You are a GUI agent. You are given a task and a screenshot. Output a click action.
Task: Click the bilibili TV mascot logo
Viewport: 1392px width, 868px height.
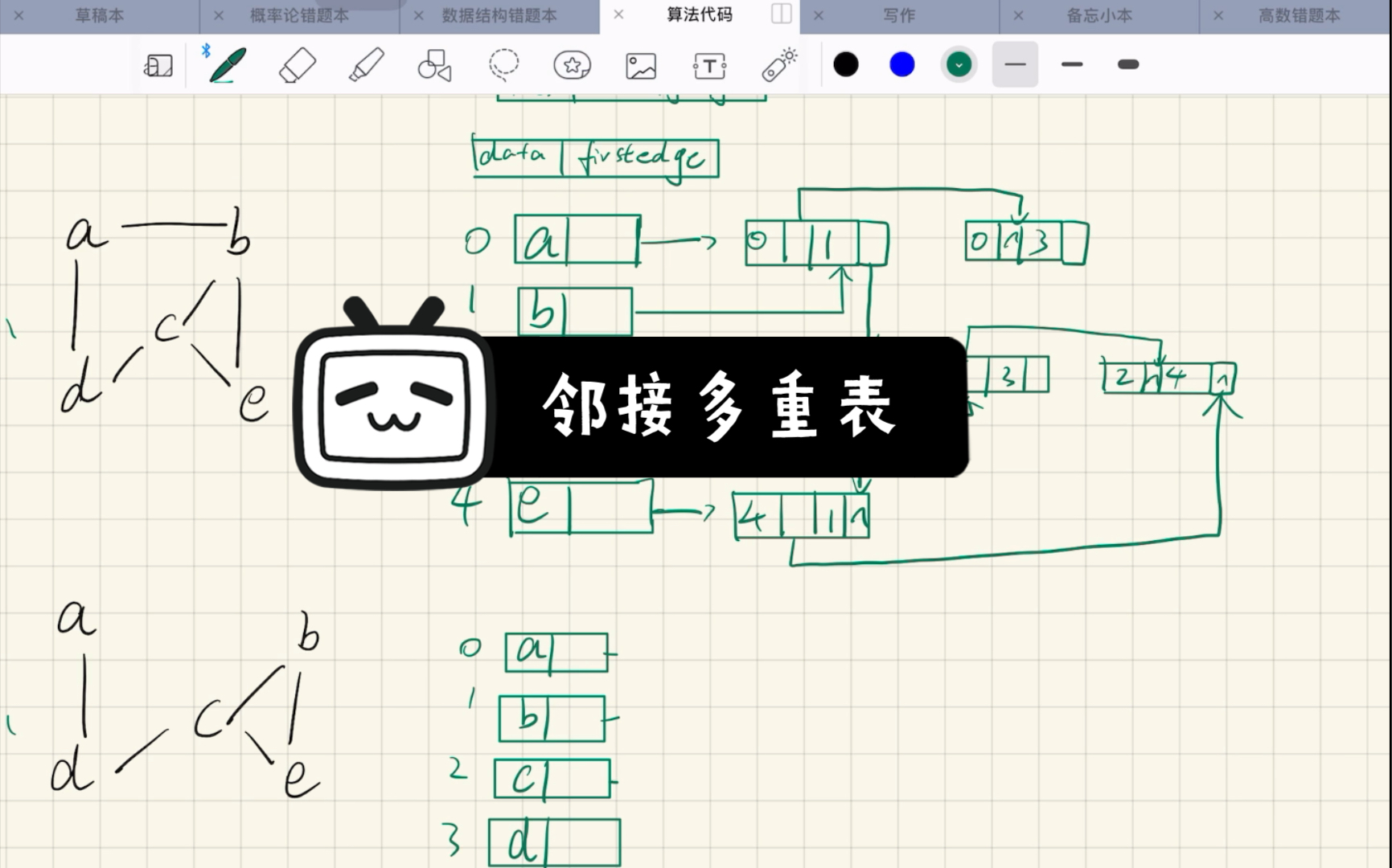click(394, 394)
